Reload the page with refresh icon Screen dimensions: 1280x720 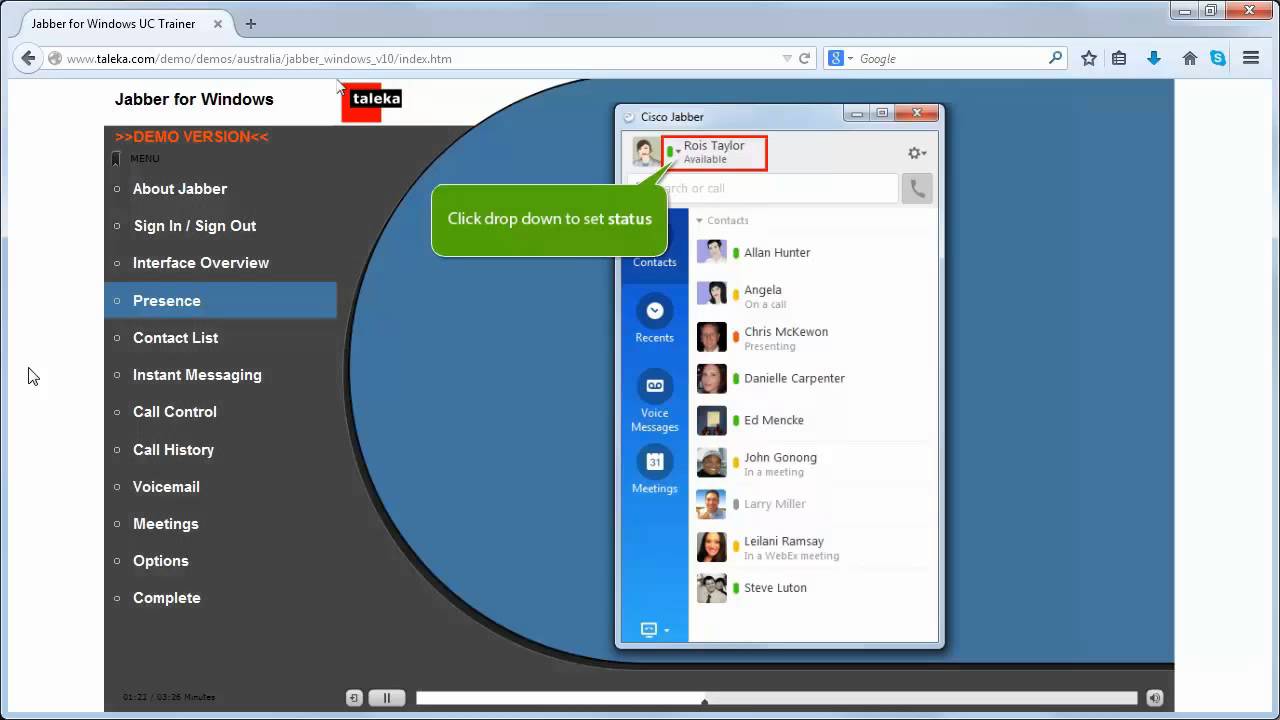point(804,59)
